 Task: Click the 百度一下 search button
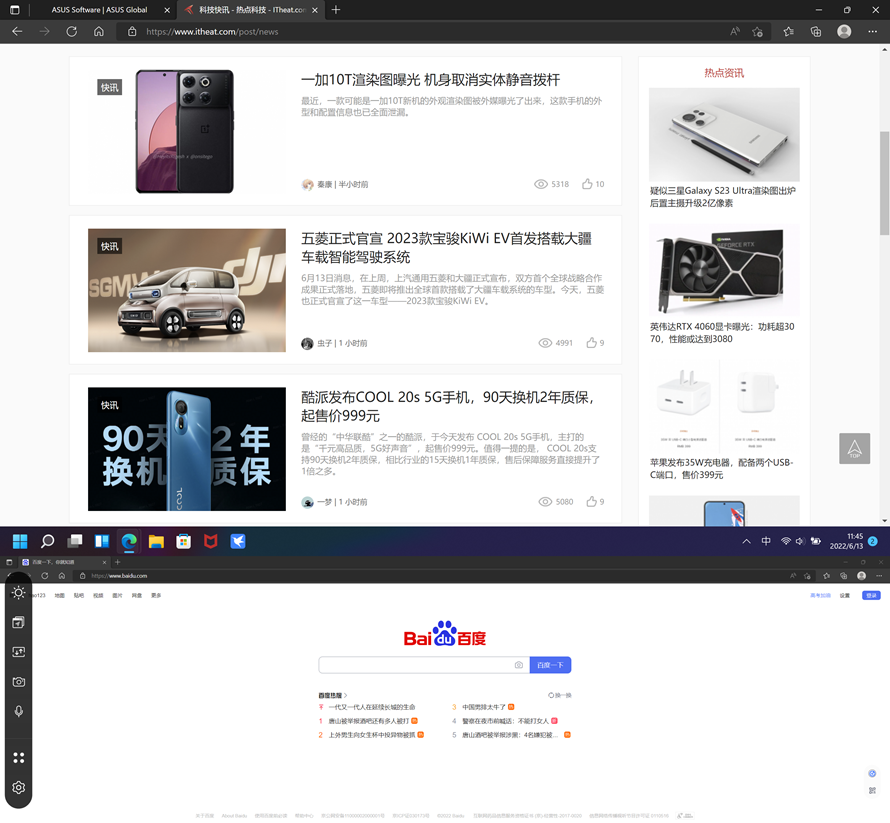pos(550,665)
